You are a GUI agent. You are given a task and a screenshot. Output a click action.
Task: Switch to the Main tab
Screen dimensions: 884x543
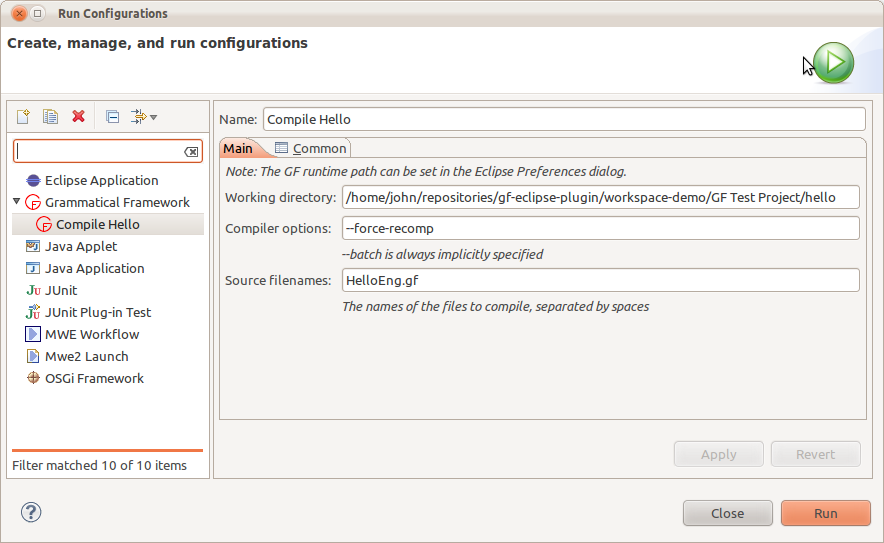(x=238, y=148)
